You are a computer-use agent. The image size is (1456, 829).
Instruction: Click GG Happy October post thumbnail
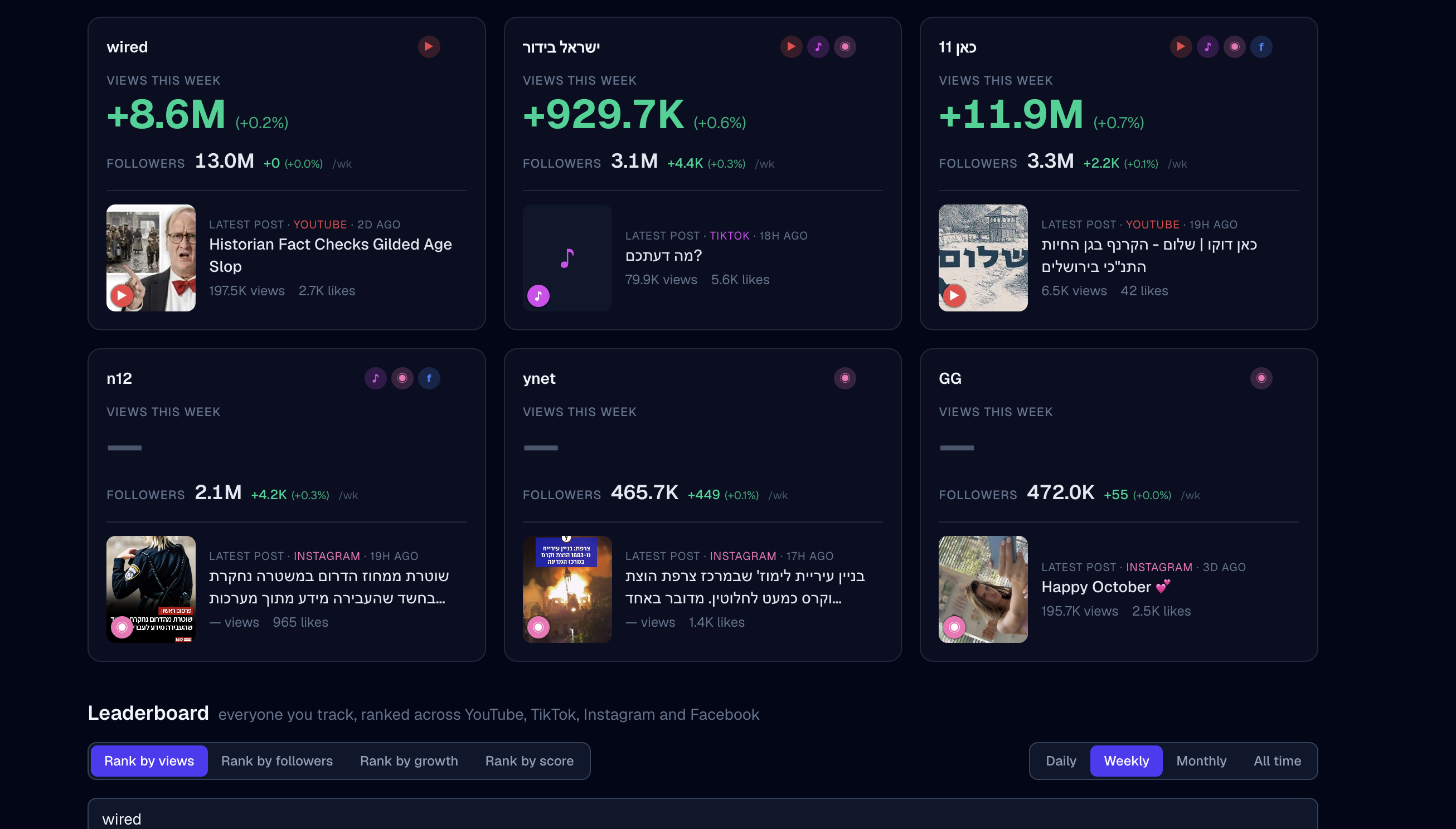[x=983, y=589]
